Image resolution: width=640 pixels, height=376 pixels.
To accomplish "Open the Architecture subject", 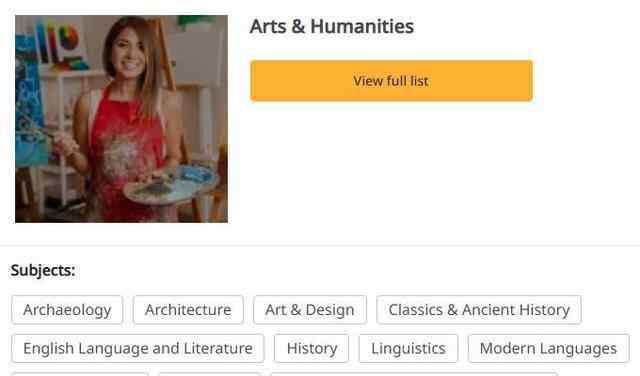I will click(188, 310).
